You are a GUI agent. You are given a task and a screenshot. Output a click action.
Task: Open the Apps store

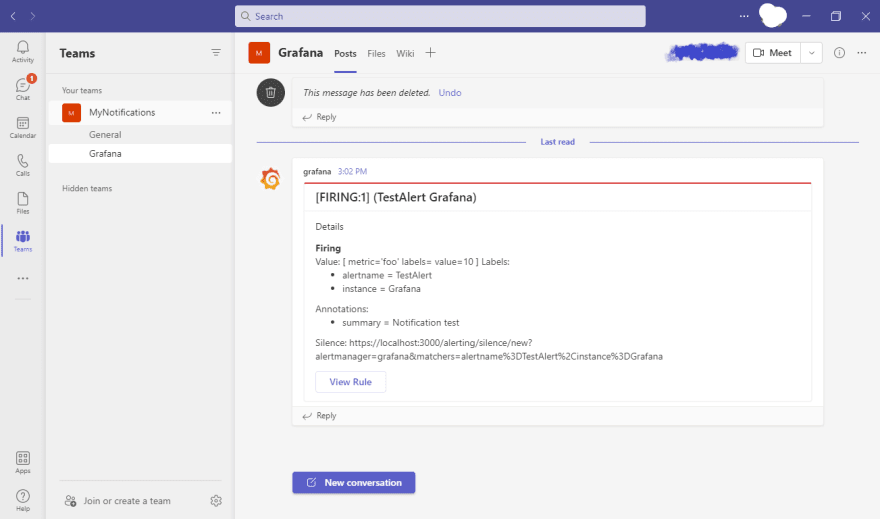22,462
